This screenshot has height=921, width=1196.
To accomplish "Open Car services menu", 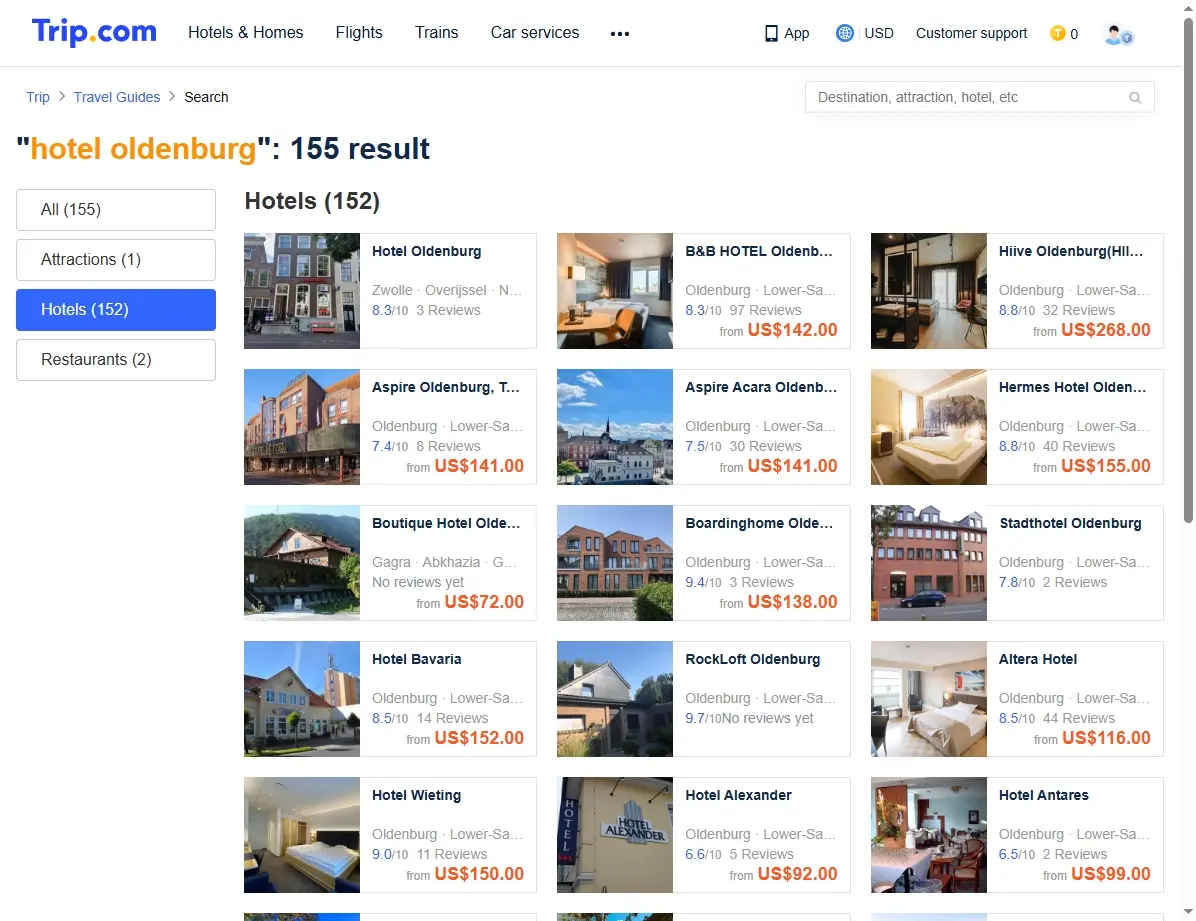I will pos(535,33).
